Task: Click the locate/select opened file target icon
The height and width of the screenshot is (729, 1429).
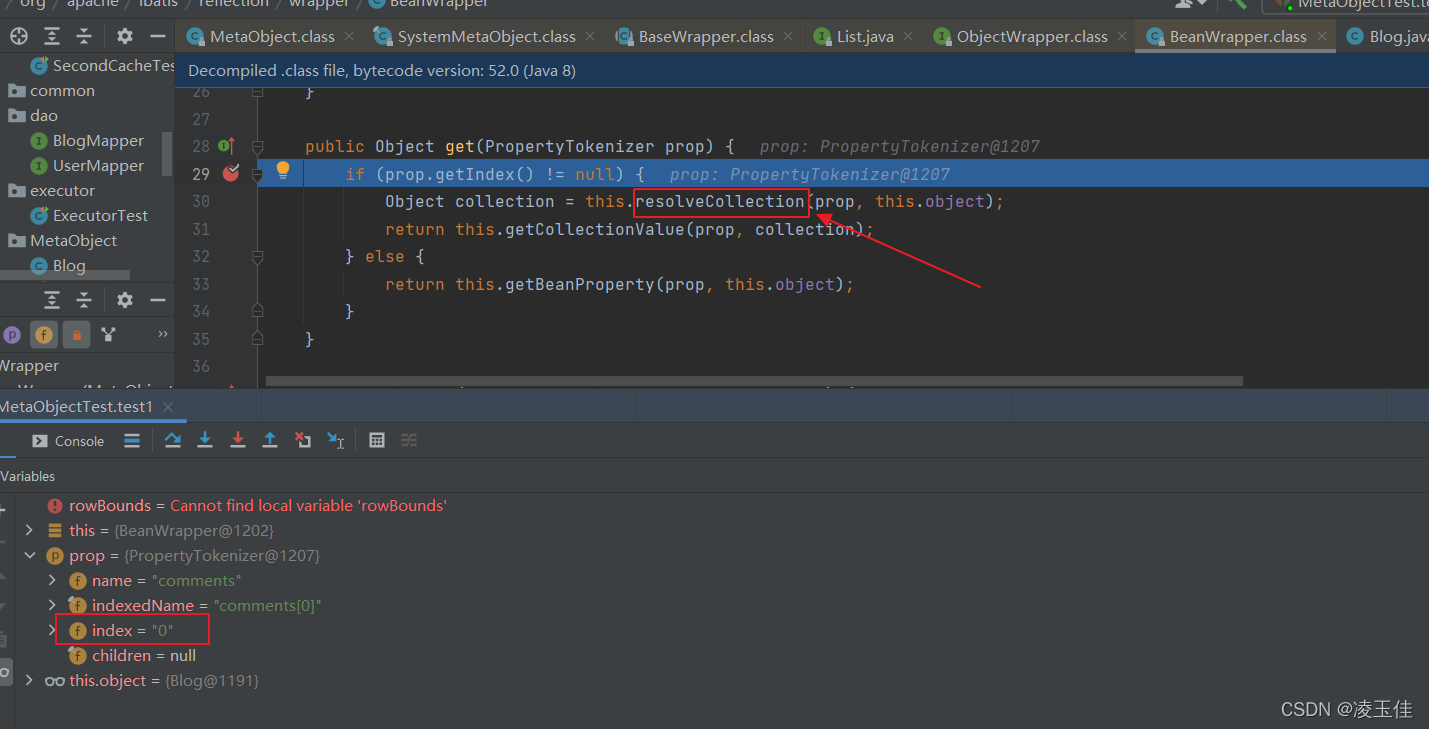Action: [18, 36]
